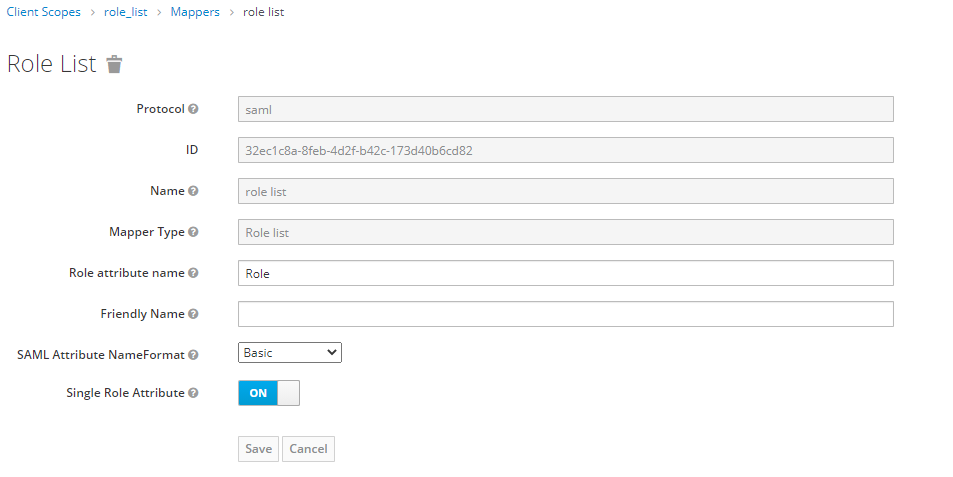Click into the Friendly Name field
The width and height of the screenshot is (953, 477).
click(566, 314)
